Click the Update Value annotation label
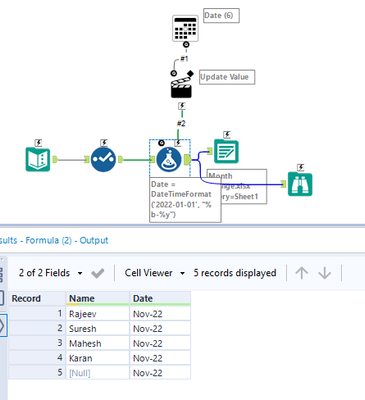 click(227, 77)
